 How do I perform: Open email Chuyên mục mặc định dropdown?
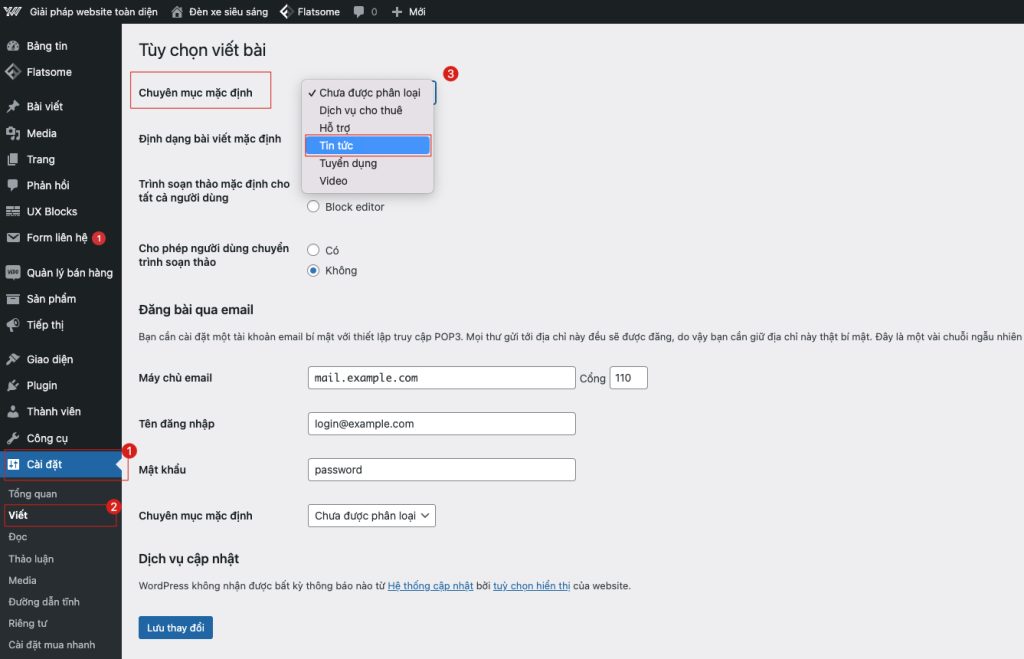pos(372,516)
